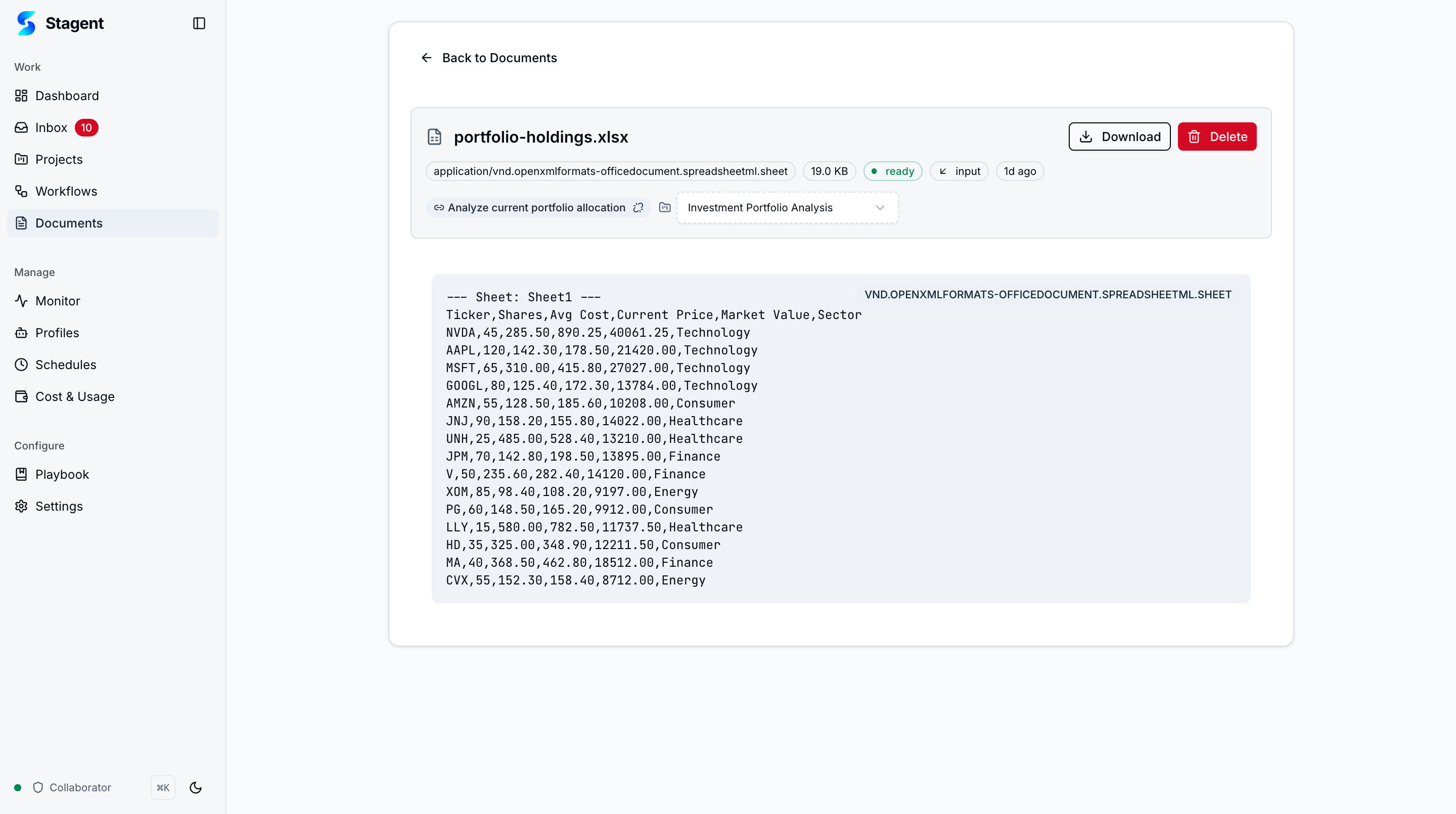This screenshot has height=814, width=1456.
Task: Click the Inbox icon in the sidebar
Action: click(21, 127)
